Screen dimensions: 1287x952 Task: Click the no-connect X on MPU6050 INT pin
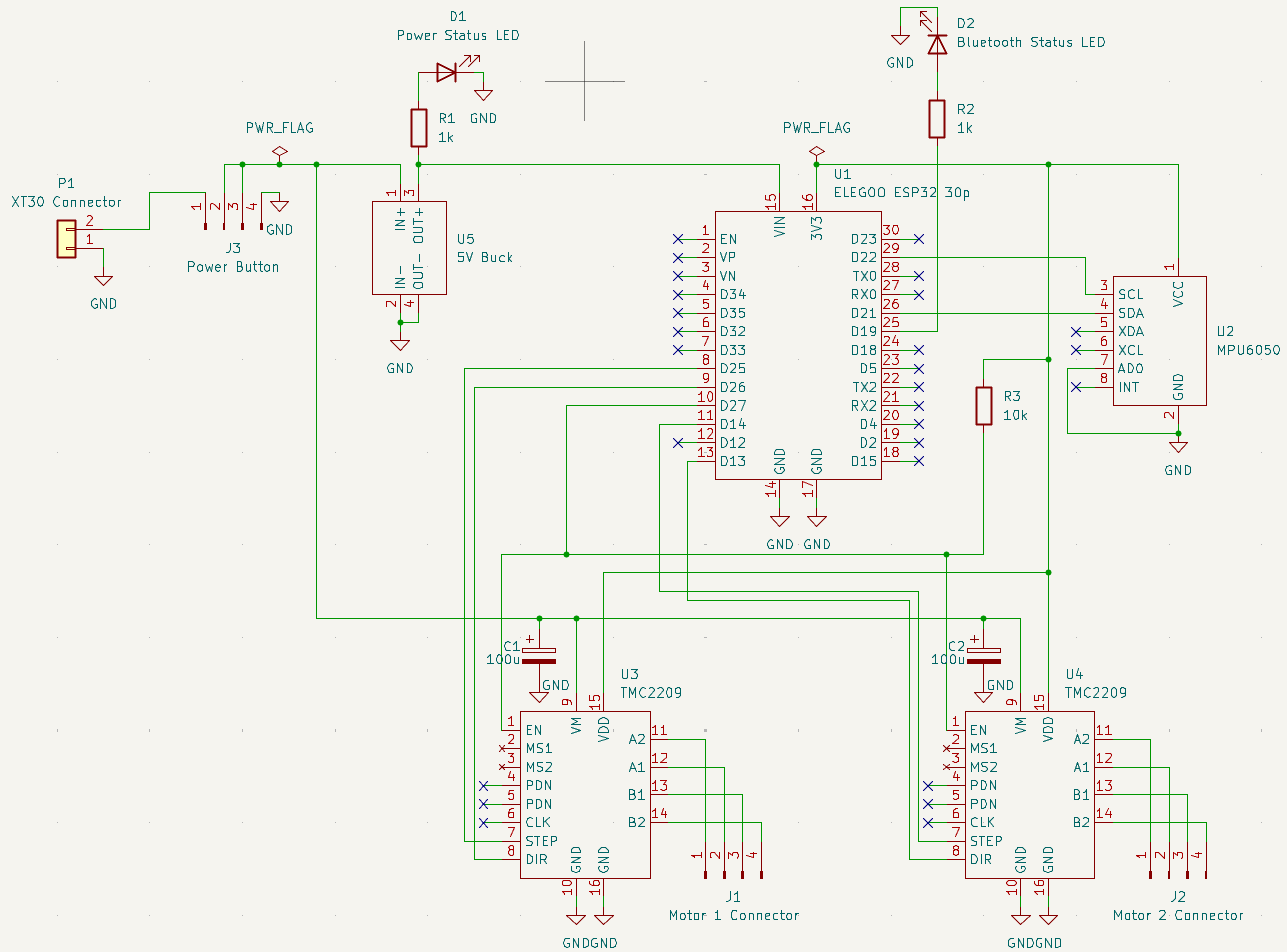click(1076, 387)
